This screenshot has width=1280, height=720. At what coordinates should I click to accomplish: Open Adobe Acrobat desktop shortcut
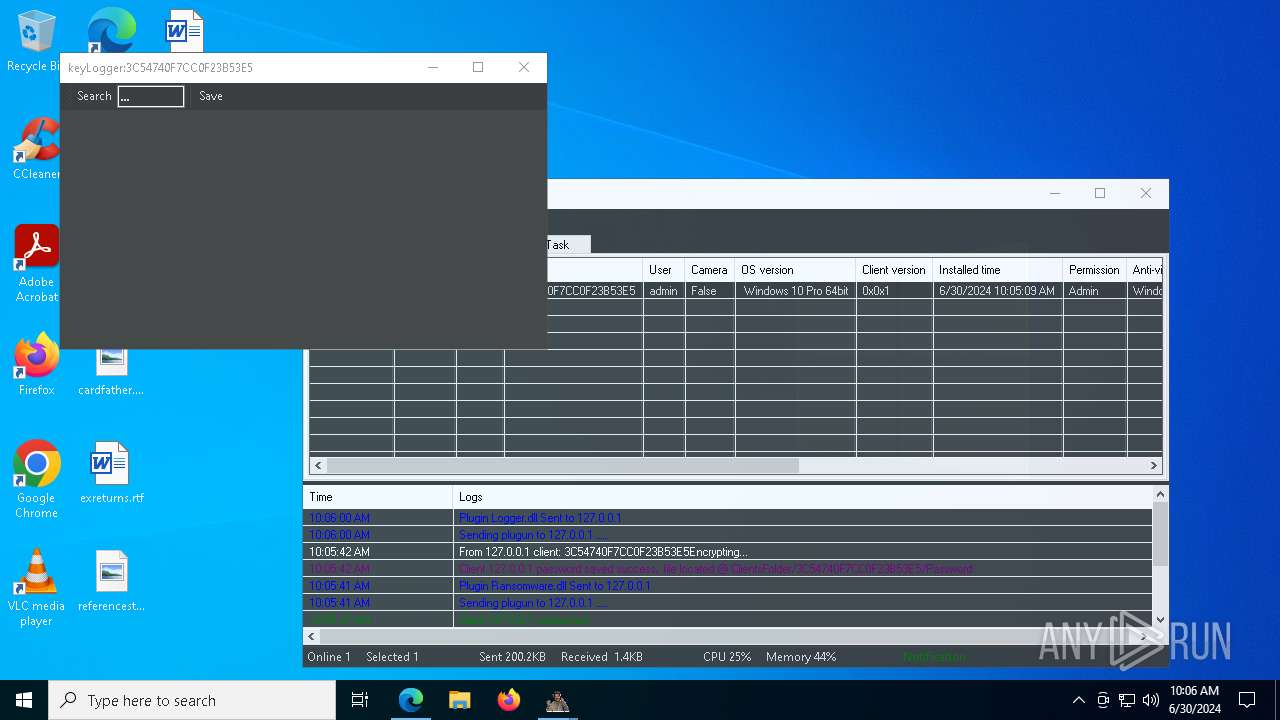pos(37,263)
